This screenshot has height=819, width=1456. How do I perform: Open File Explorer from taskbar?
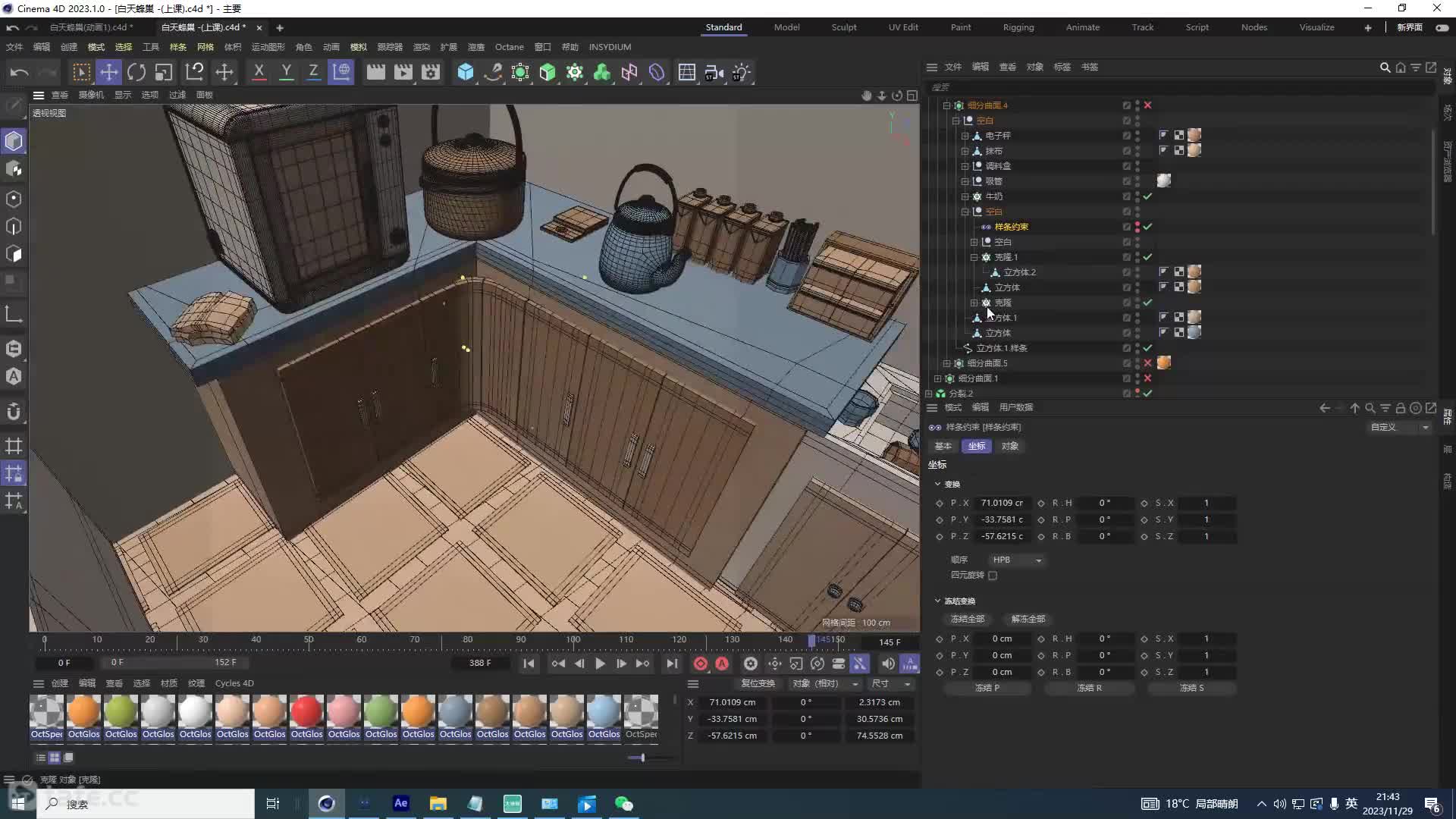click(x=438, y=803)
